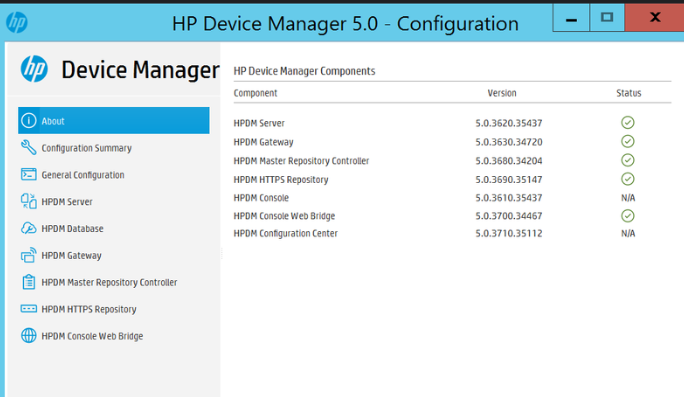
Task: Click version 5.0.3630.34720
Action: [509, 142]
